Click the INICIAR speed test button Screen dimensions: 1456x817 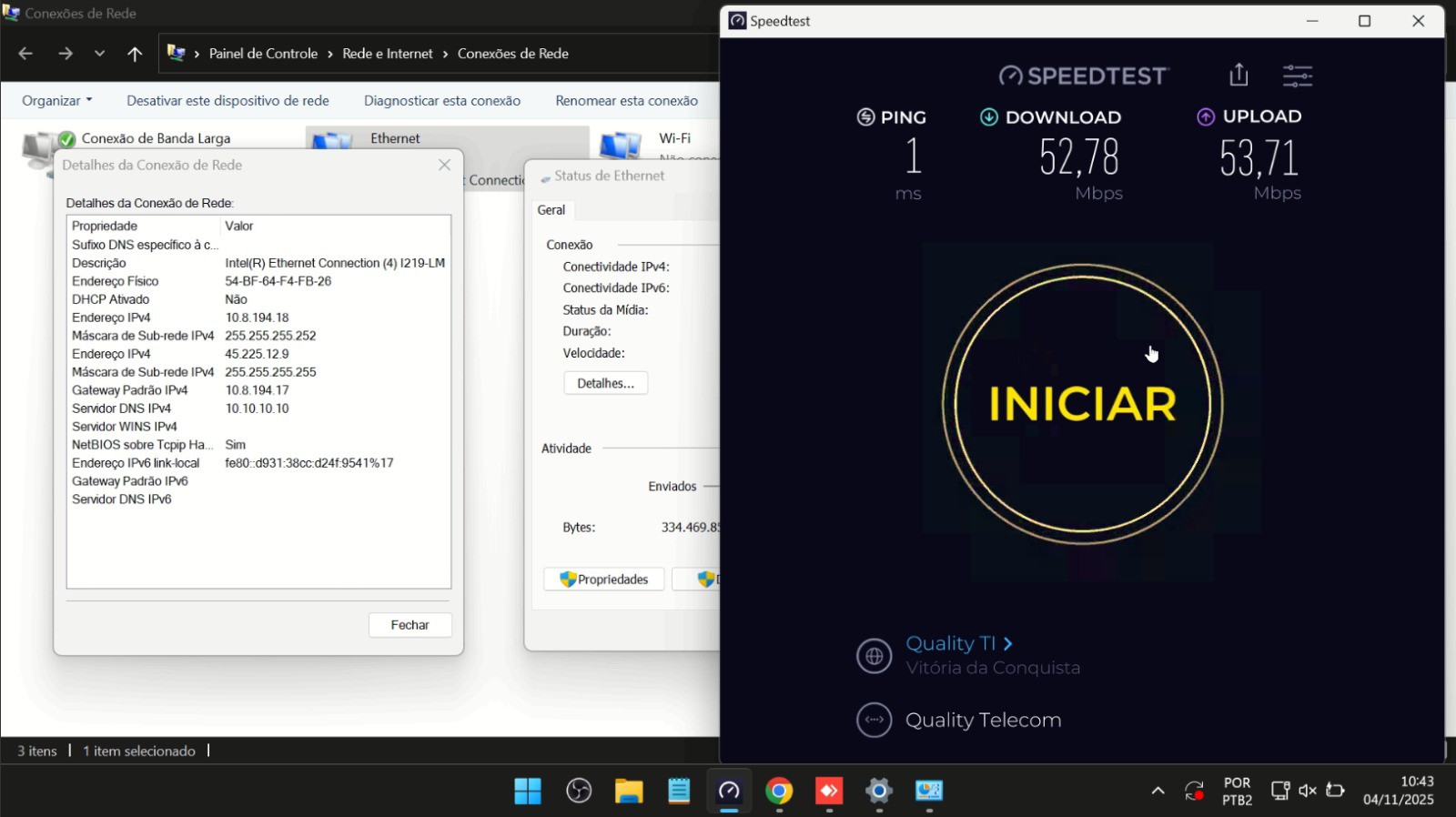point(1082,404)
